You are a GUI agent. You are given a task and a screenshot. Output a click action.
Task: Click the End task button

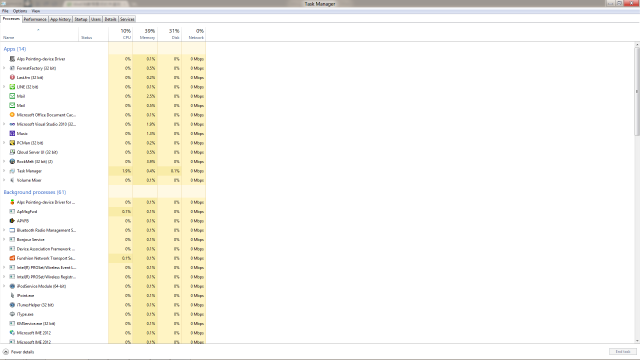pyautogui.click(x=623, y=352)
